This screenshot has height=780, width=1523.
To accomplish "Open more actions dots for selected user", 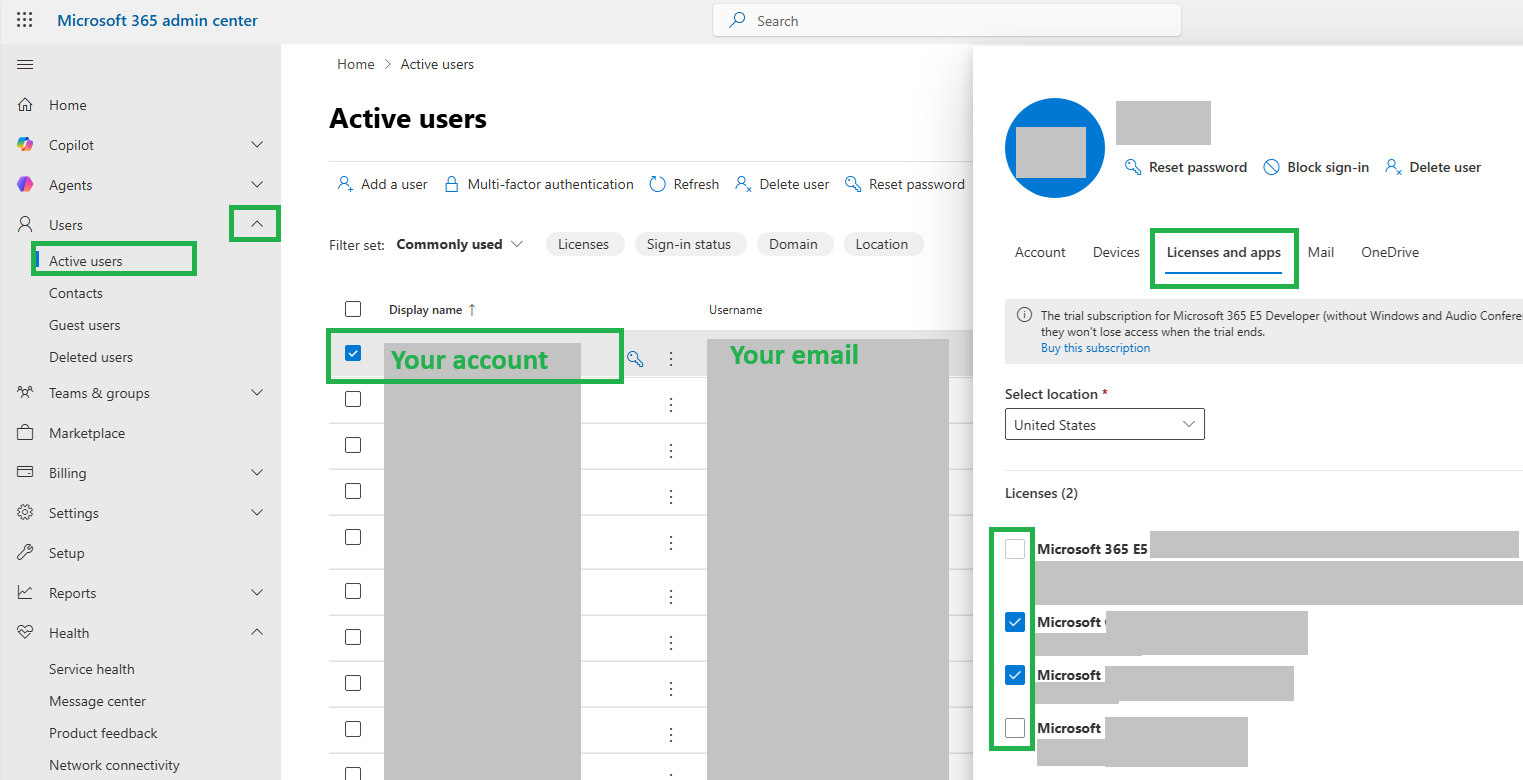I will tap(671, 358).
